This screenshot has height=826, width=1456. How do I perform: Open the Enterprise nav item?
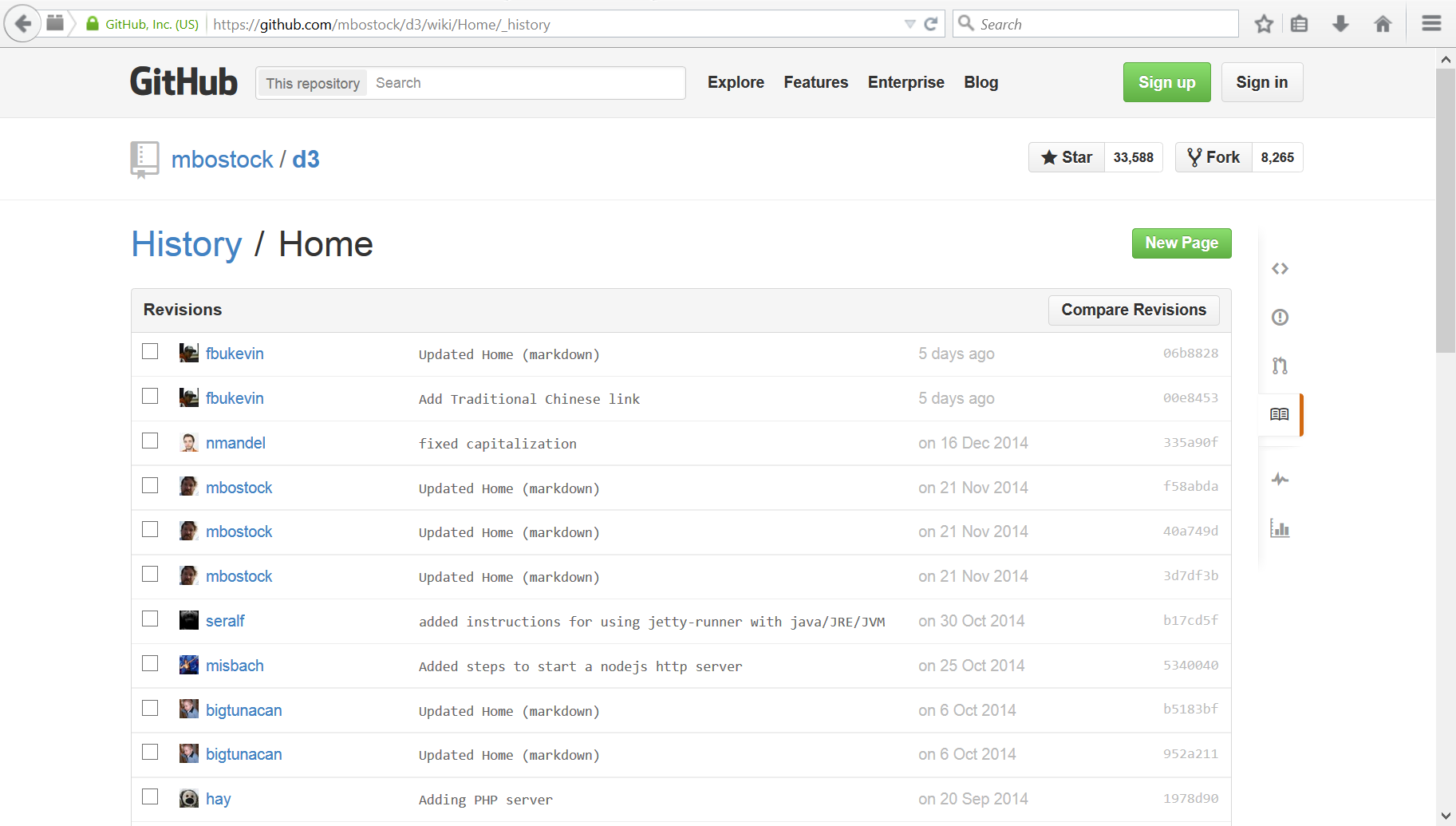pos(906,82)
